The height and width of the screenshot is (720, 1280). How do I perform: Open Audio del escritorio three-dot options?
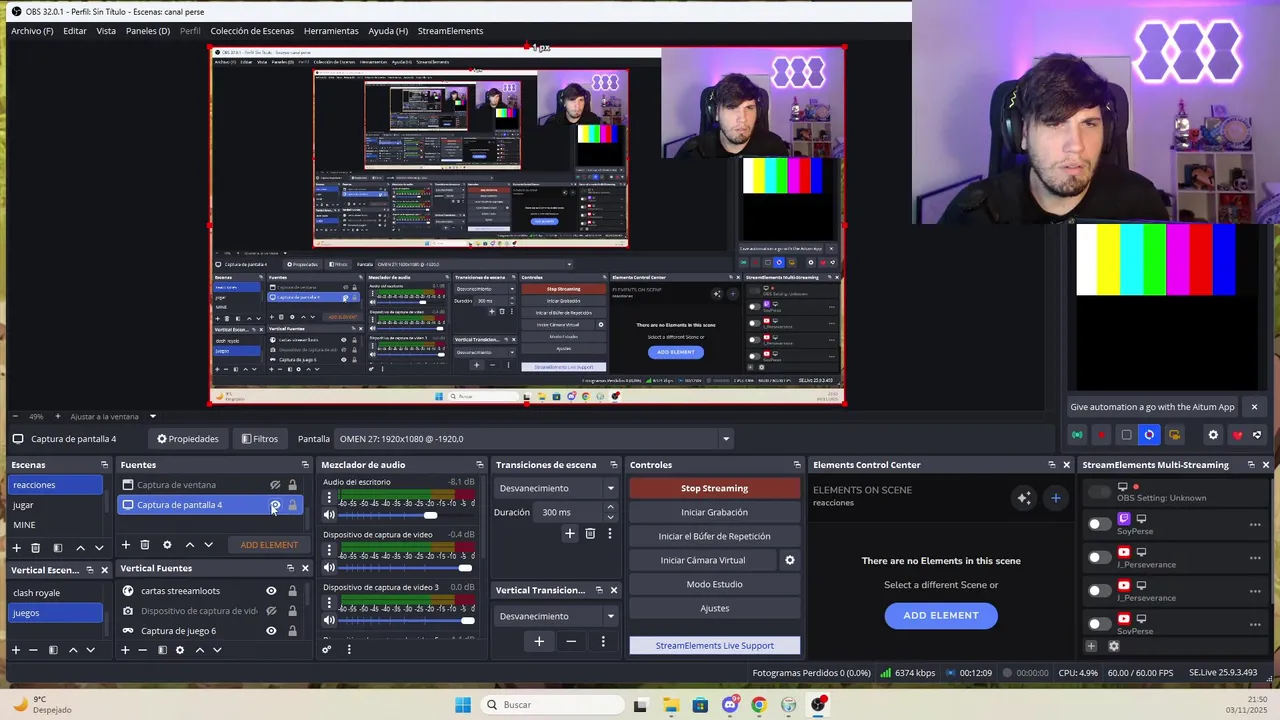329,497
